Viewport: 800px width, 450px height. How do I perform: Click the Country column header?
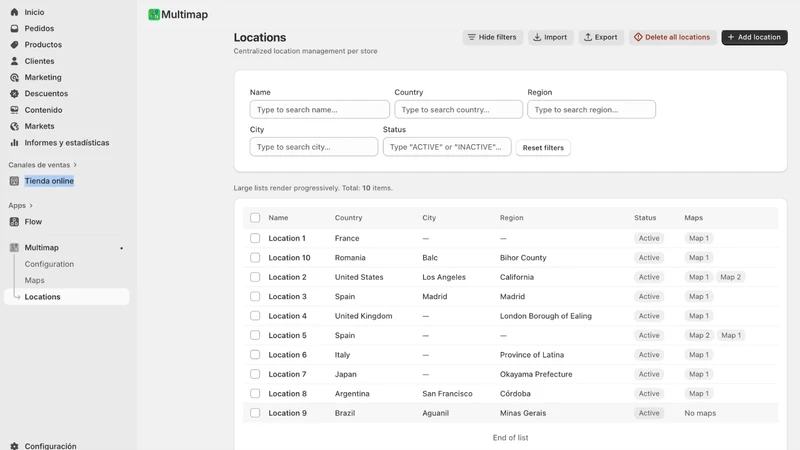348,217
